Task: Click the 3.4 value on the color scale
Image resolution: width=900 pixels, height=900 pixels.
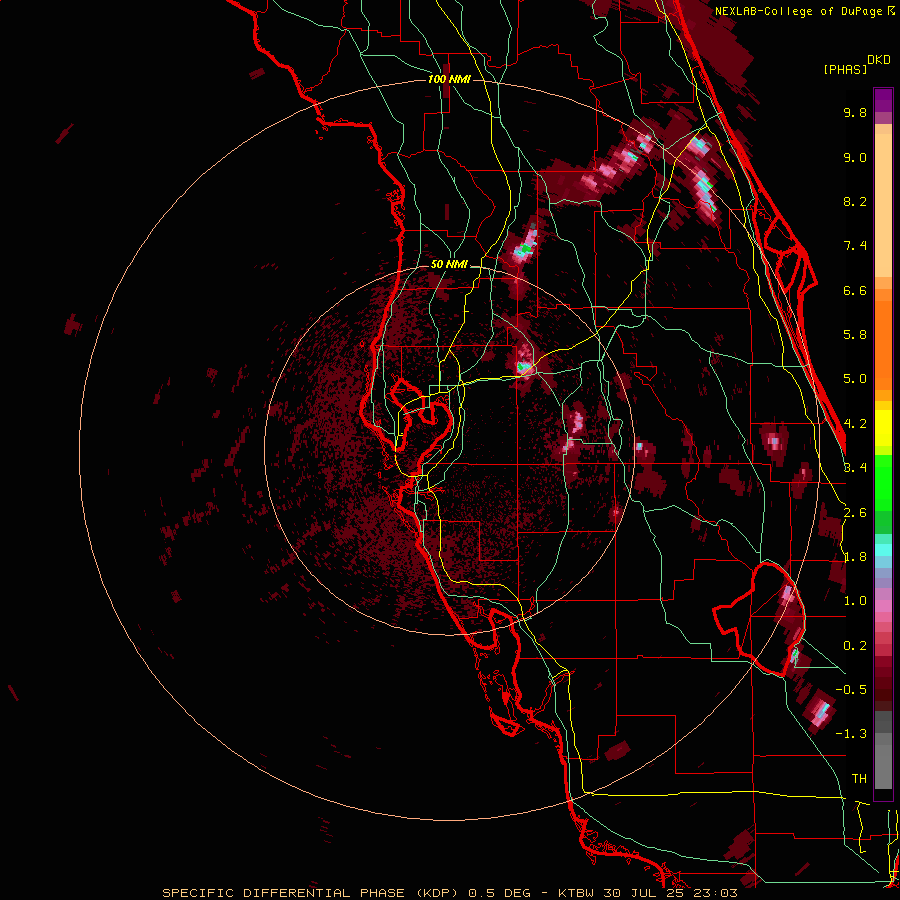Action: pos(855,468)
